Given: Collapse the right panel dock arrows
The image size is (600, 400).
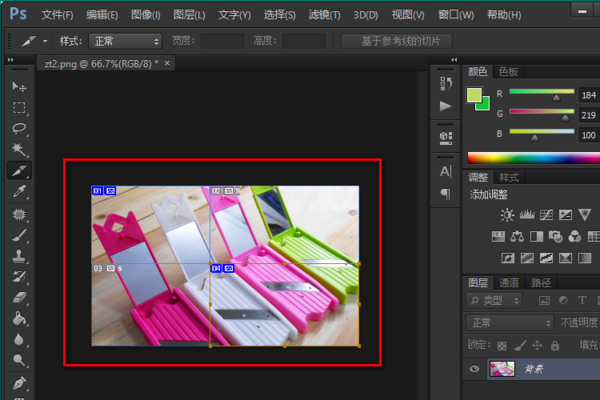Looking at the screenshot, I should (x=454, y=60).
